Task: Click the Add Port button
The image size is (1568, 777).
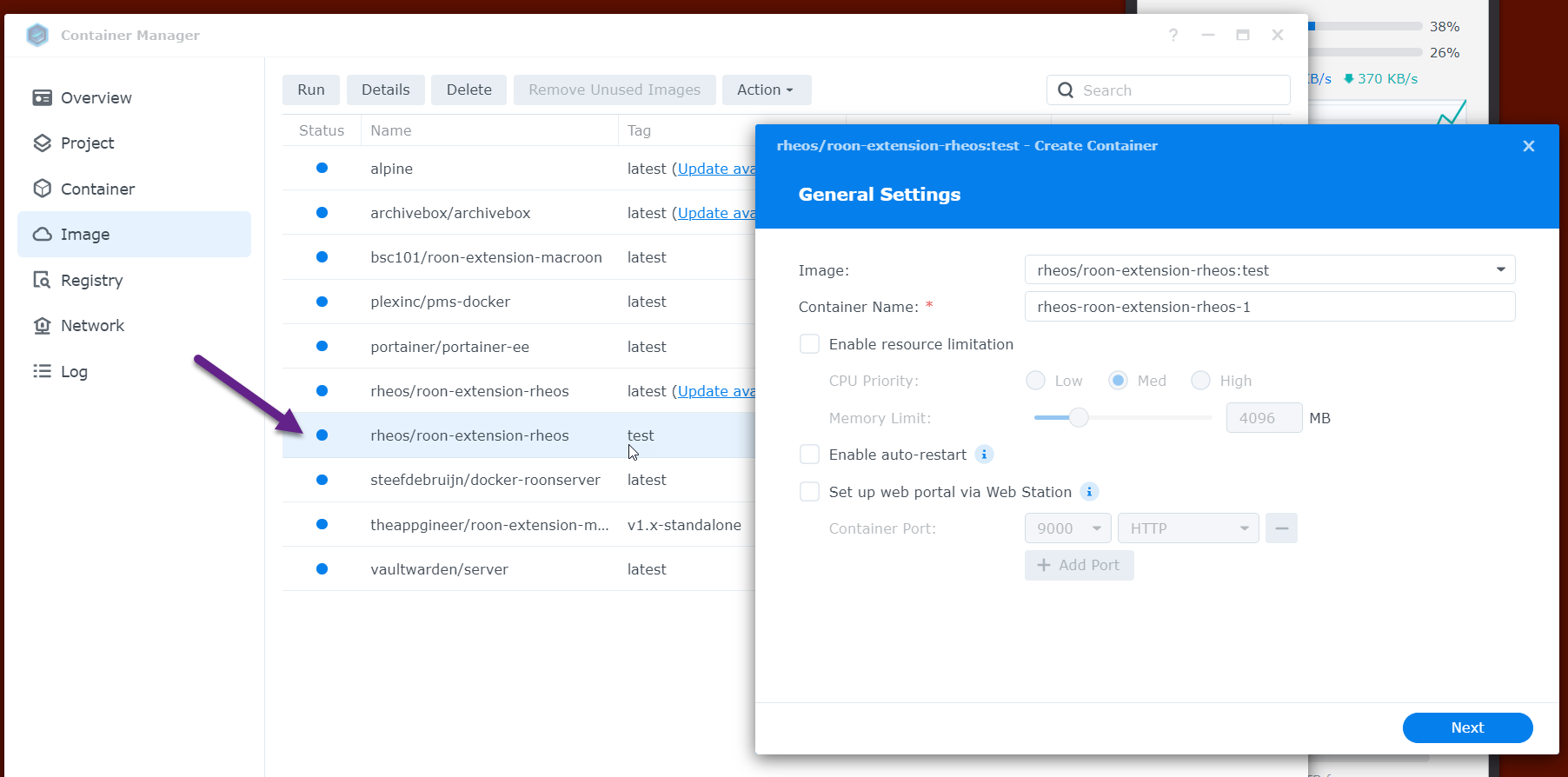Action: coord(1080,565)
